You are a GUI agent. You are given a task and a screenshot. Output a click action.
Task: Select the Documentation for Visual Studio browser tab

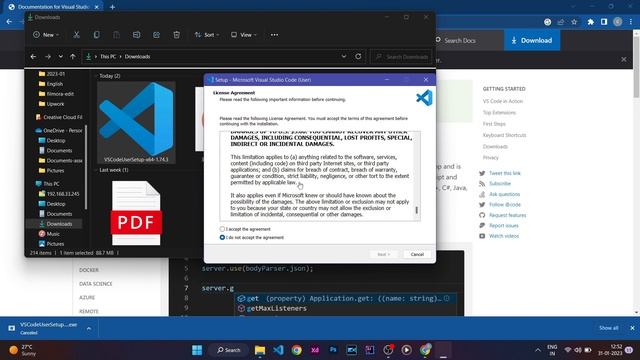pyautogui.click(x=53, y=7)
